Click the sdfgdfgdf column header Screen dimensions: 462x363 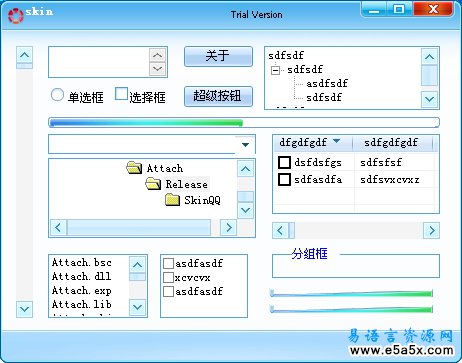tap(393, 143)
